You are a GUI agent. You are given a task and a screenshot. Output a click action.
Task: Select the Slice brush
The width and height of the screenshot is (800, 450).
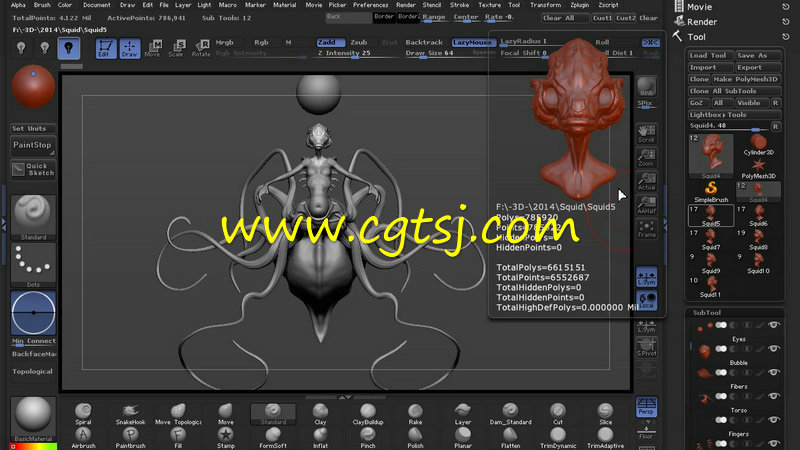click(605, 414)
